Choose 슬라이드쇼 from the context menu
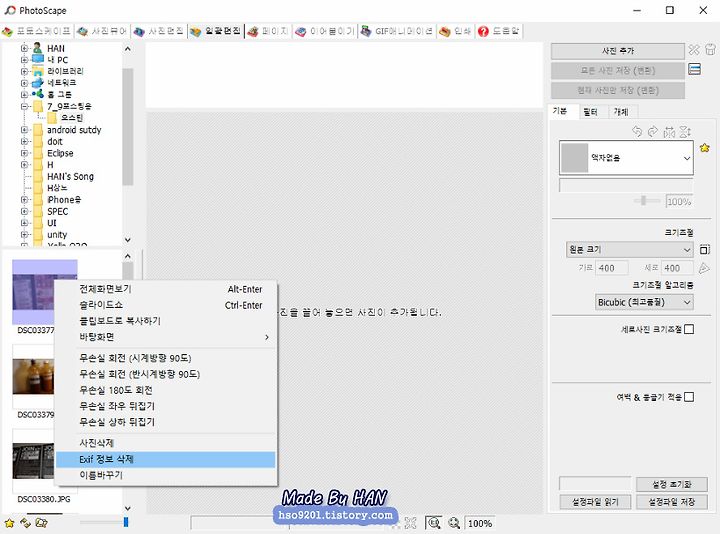This screenshot has height=534, width=720. tap(166, 305)
